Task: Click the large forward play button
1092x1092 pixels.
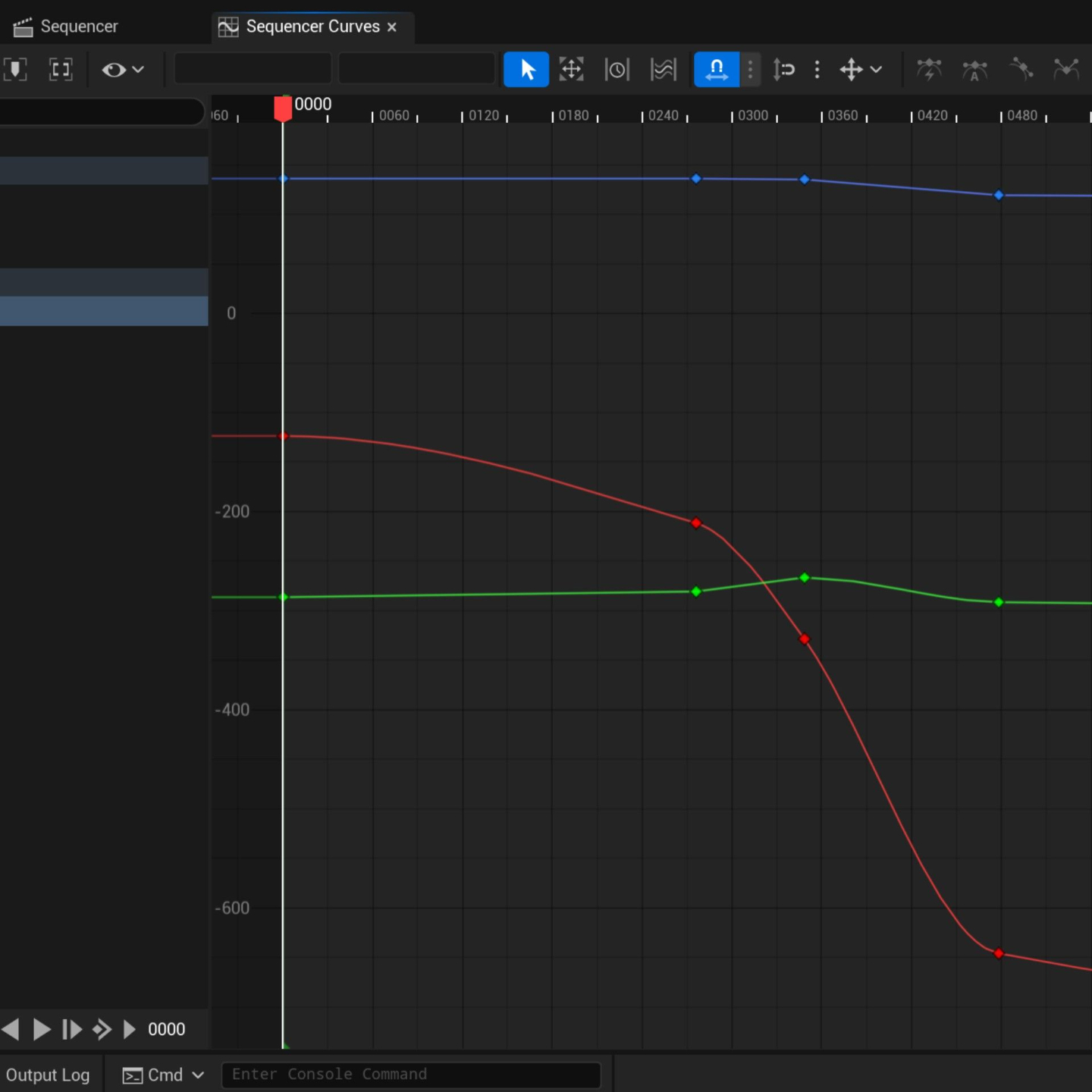Action: click(x=42, y=1029)
